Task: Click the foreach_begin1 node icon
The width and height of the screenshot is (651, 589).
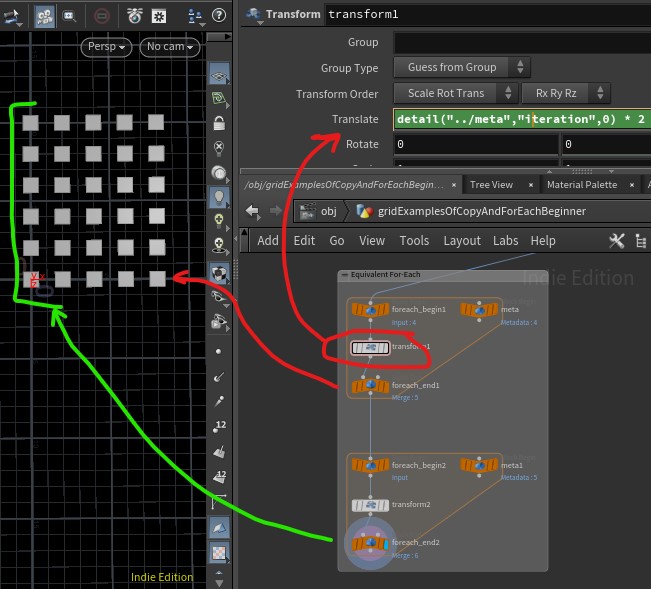Action: [370, 310]
